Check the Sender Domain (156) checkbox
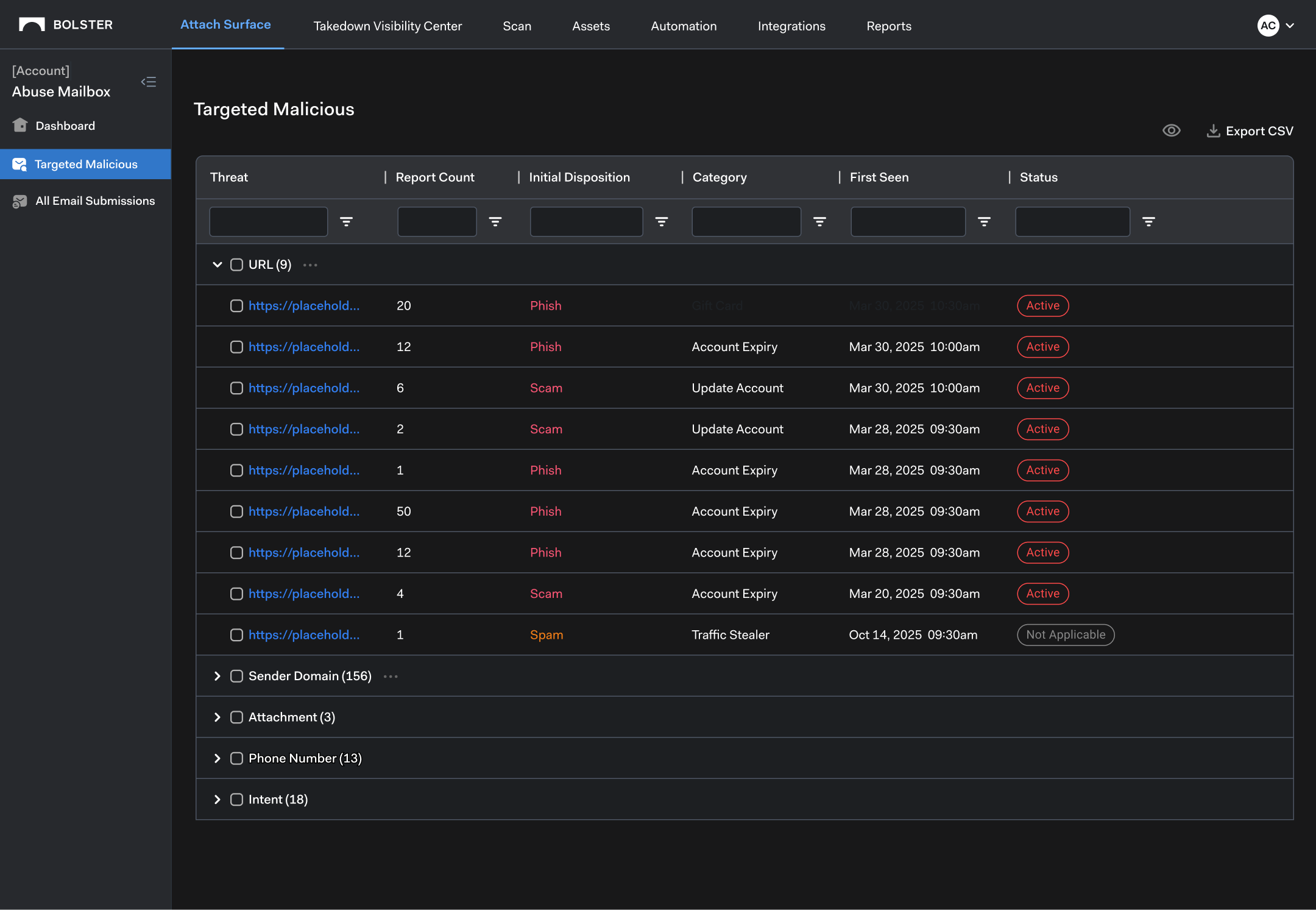The height and width of the screenshot is (910, 1316). click(236, 676)
